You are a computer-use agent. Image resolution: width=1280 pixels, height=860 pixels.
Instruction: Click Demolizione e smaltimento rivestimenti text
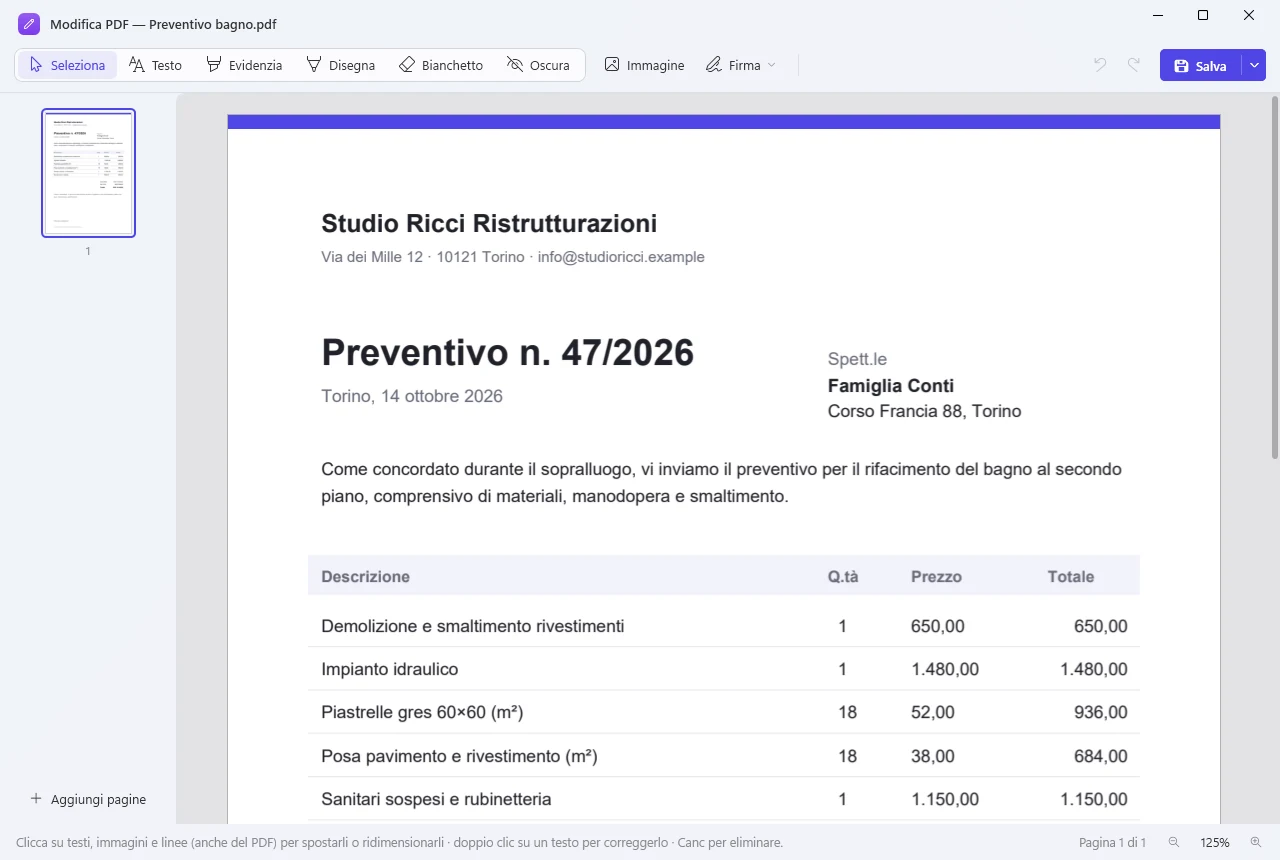pyautogui.click(x=472, y=626)
